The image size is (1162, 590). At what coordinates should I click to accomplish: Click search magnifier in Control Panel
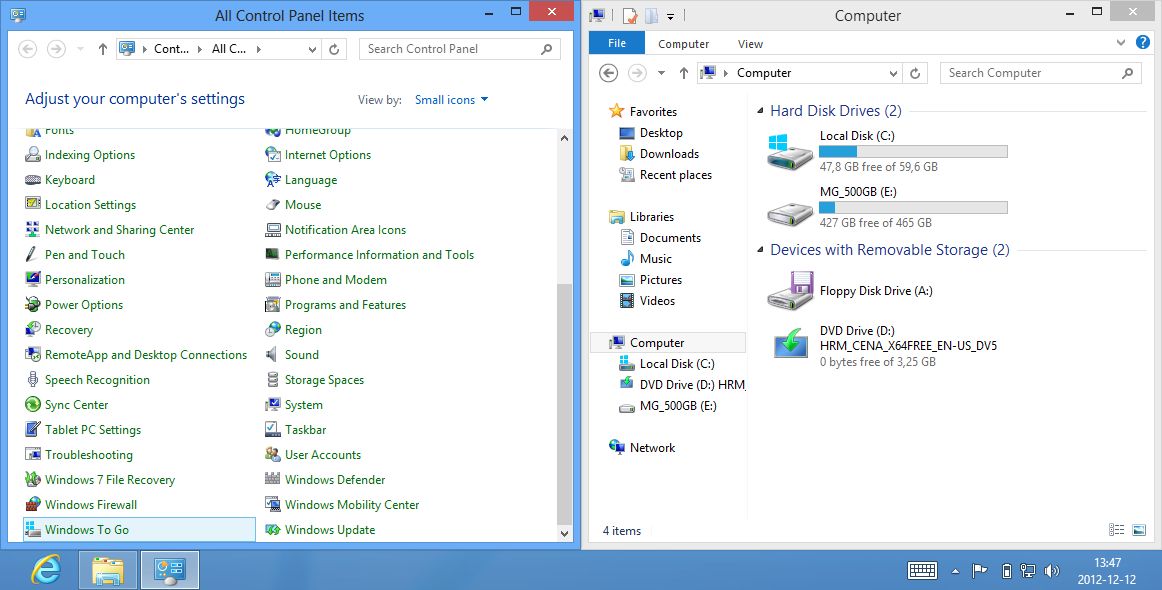coord(547,49)
